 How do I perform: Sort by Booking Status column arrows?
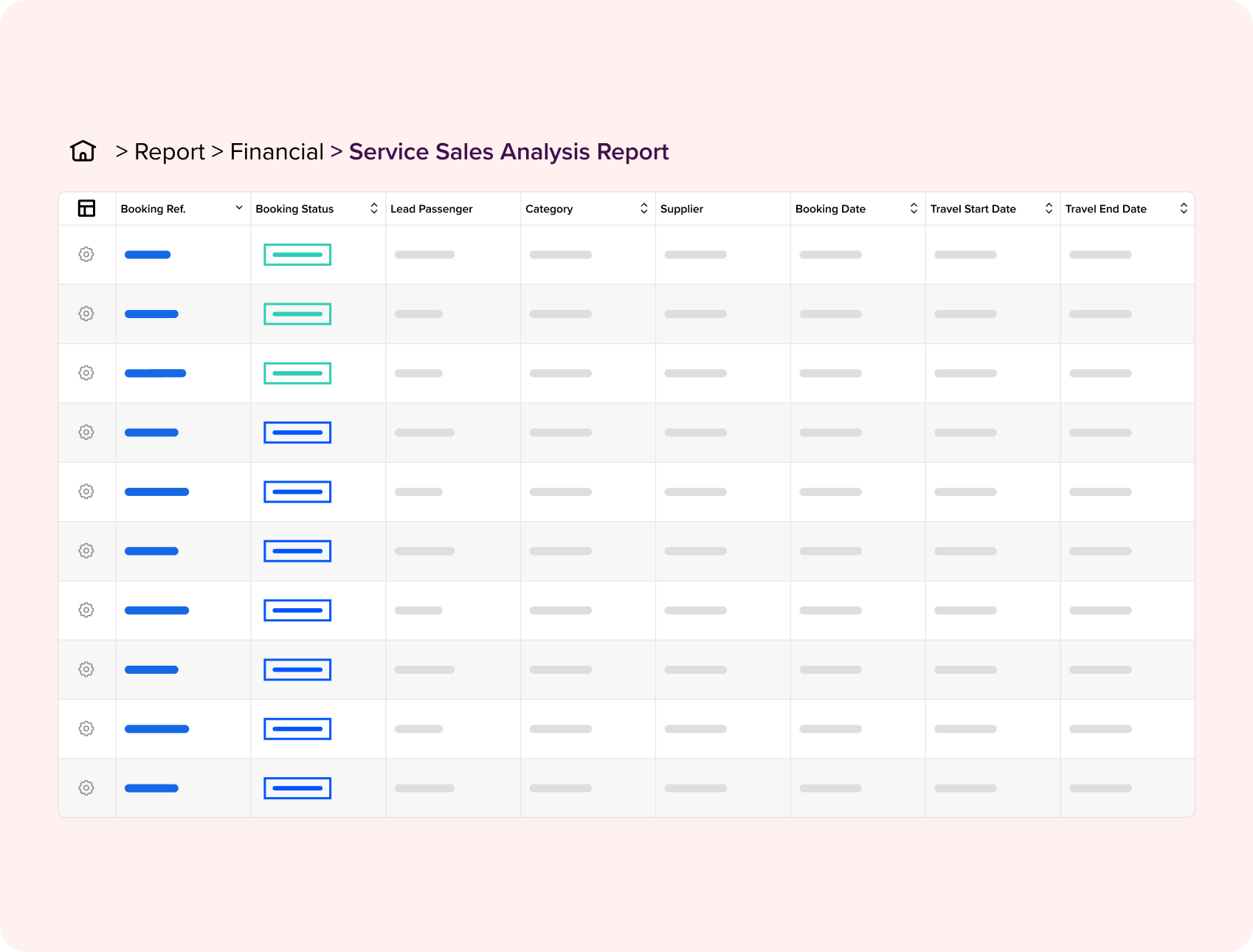pos(374,208)
